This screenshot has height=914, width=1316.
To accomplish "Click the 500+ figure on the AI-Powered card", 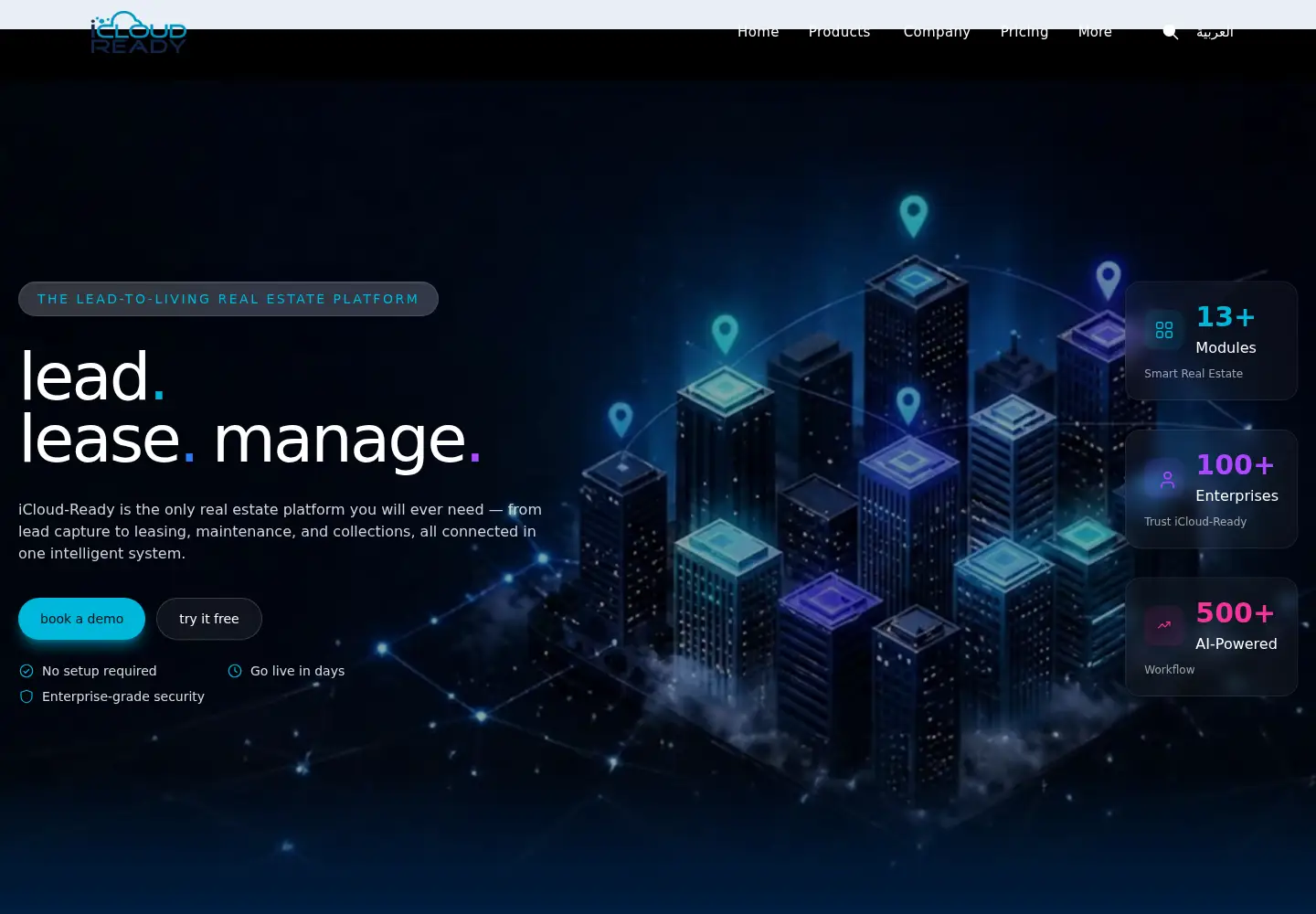I will coord(1236,612).
